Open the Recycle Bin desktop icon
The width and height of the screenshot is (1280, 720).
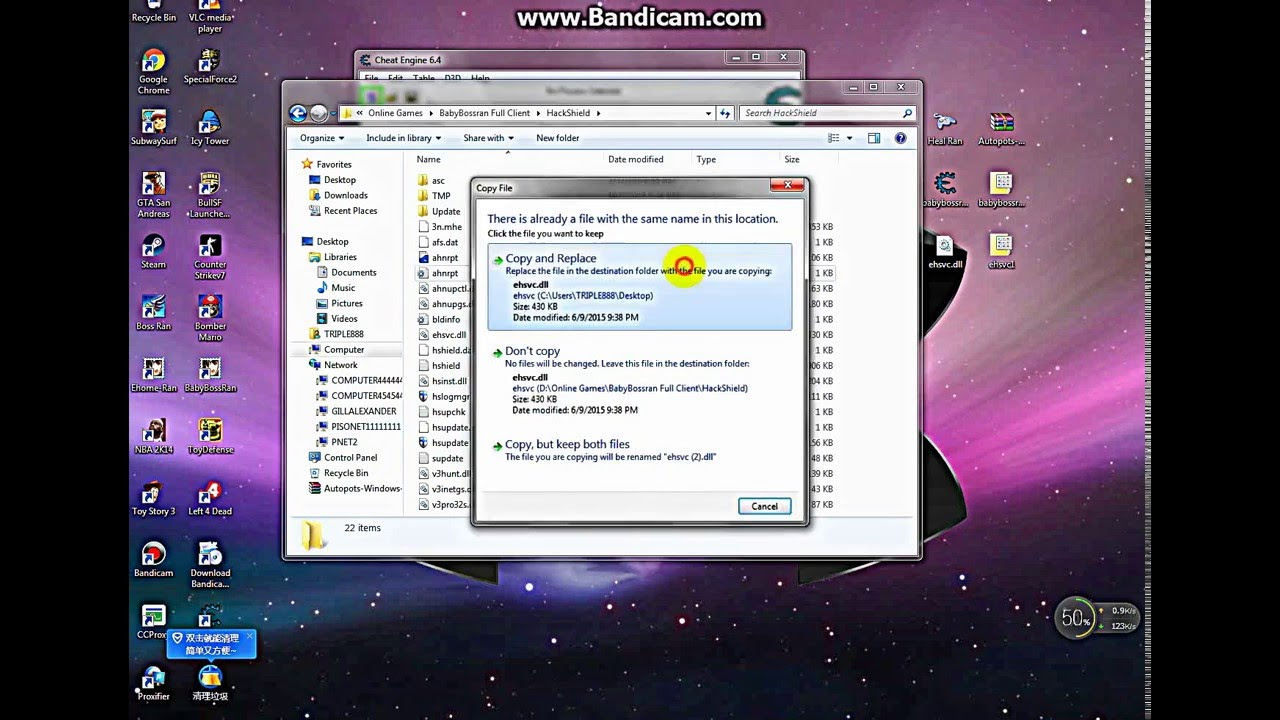[x=153, y=11]
